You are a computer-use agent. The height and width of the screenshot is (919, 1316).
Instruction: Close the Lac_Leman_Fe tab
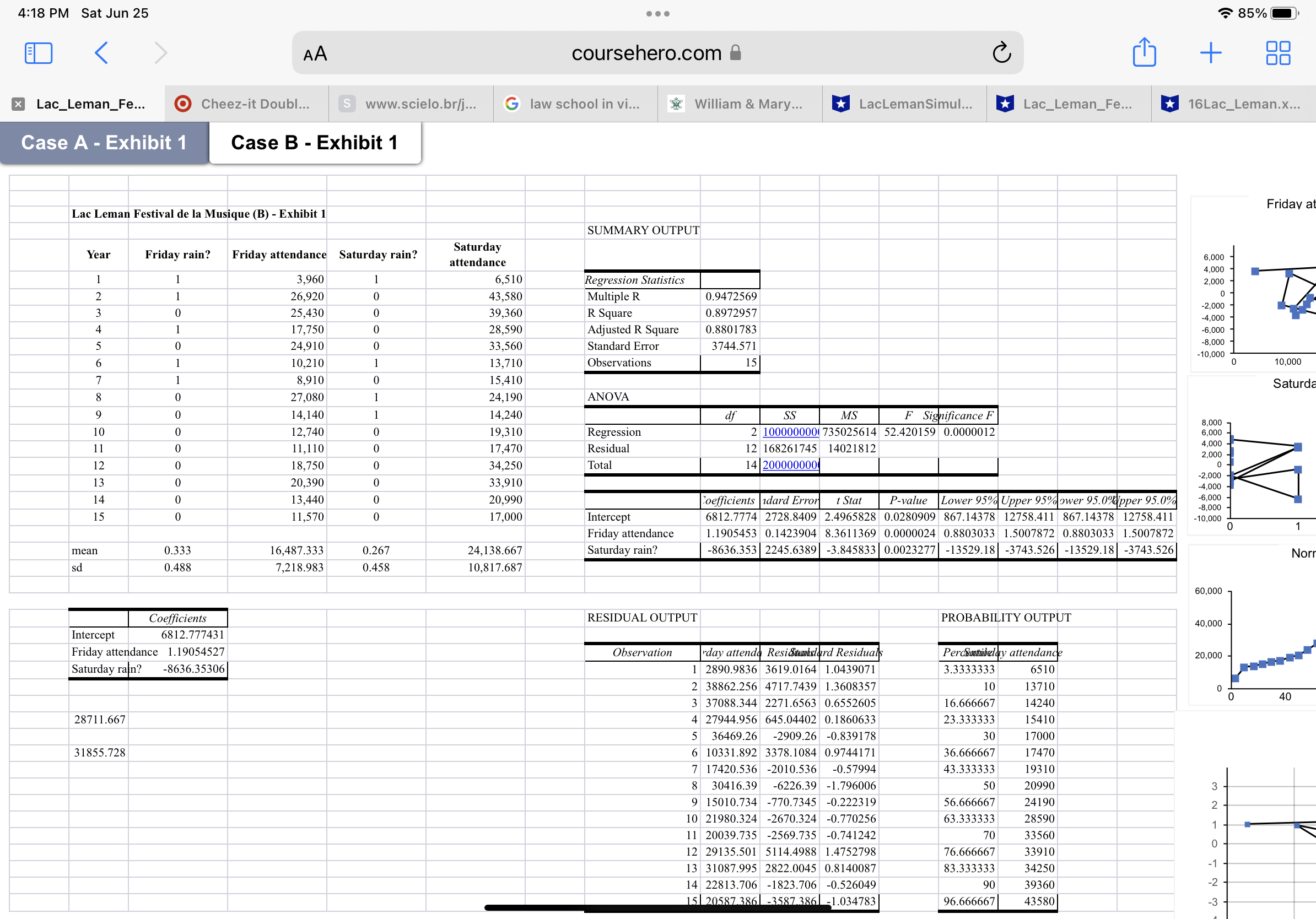click(x=18, y=104)
